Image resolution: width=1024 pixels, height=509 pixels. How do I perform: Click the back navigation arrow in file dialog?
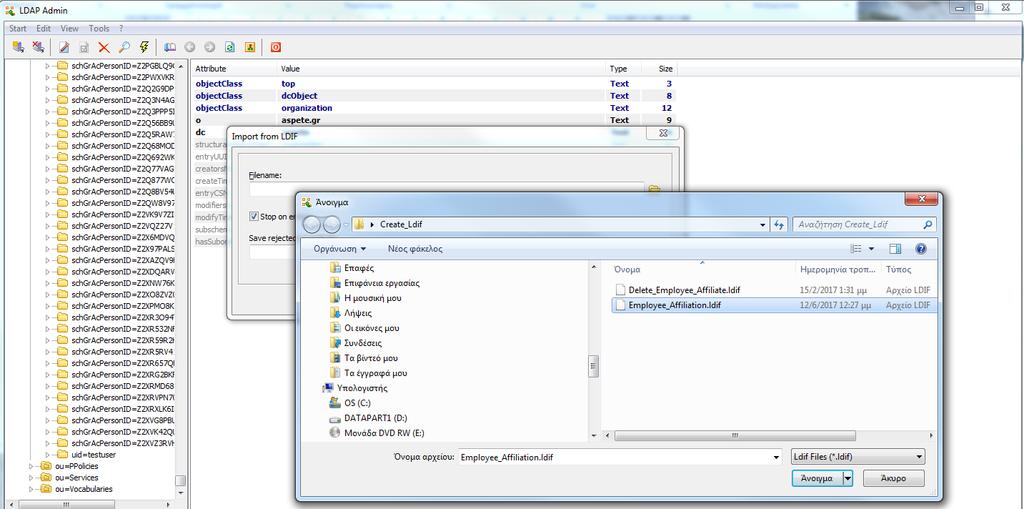point(312,224)
